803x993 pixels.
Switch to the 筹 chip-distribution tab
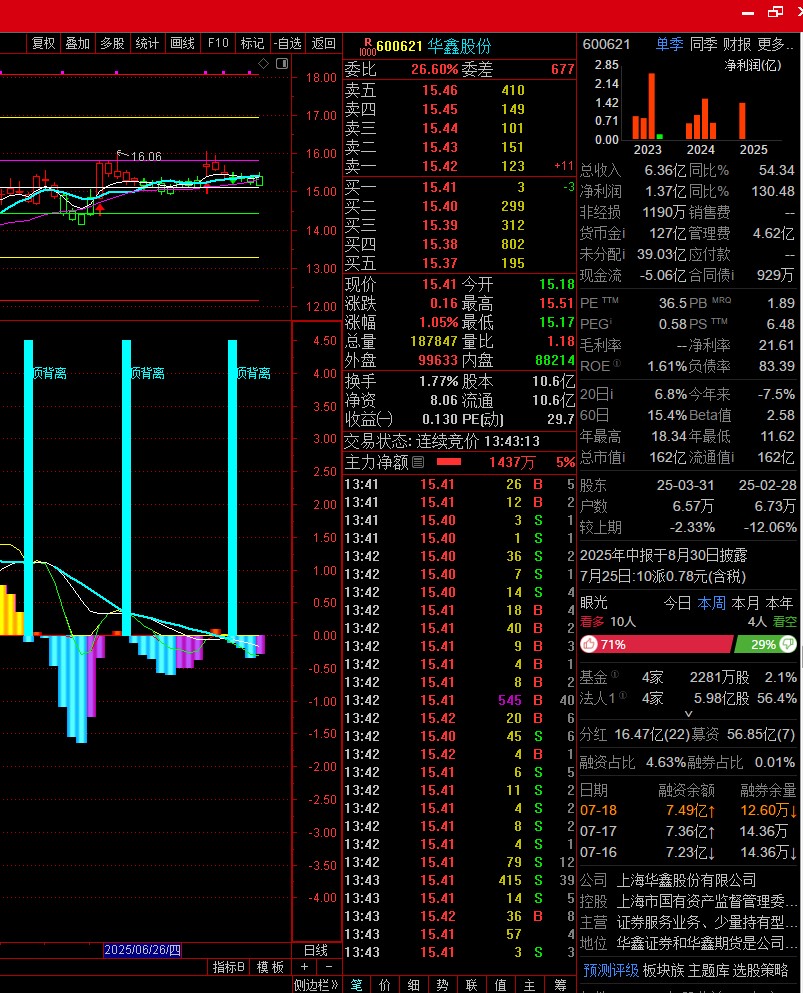(x=560, y=985)
